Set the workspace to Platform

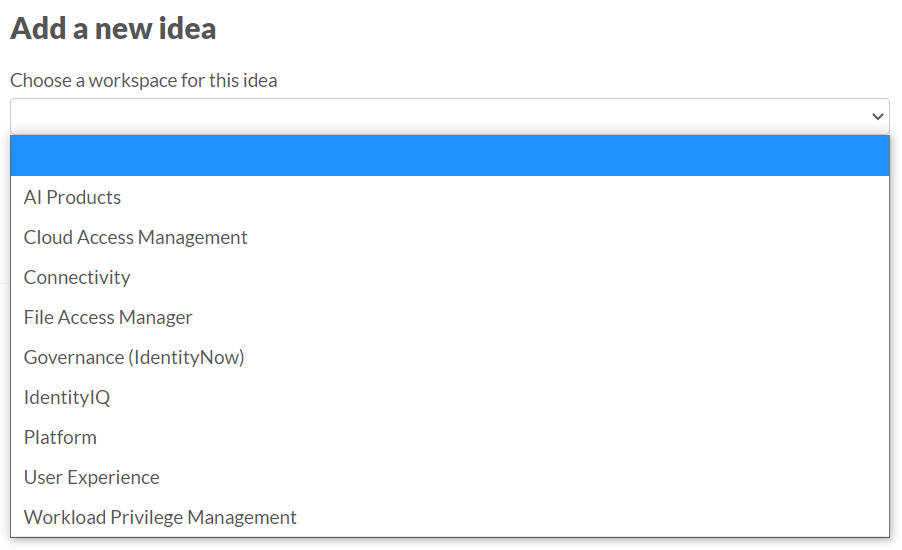[x=60, y=437]
